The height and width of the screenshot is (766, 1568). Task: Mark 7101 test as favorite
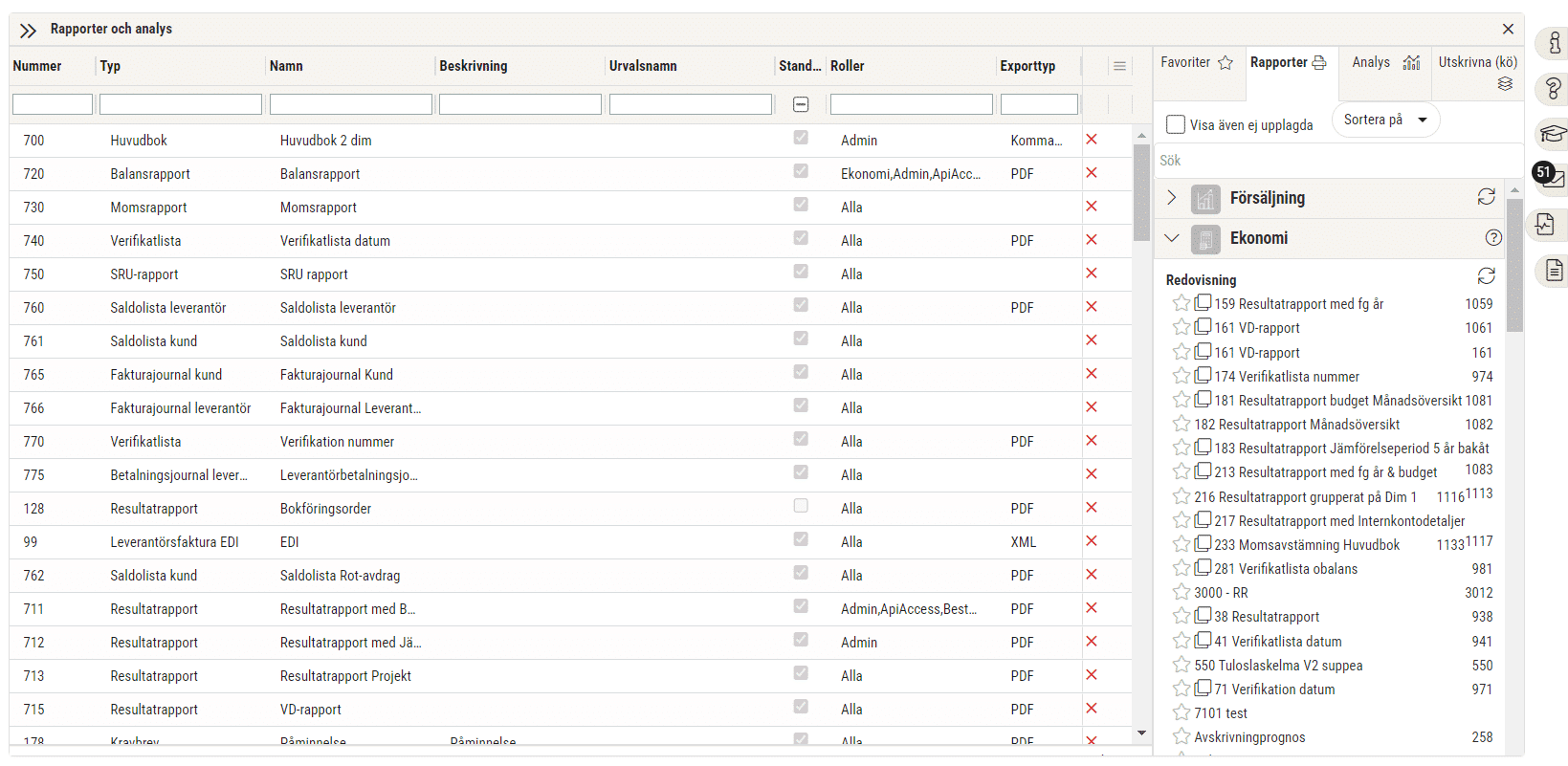tap(1182, 712)
